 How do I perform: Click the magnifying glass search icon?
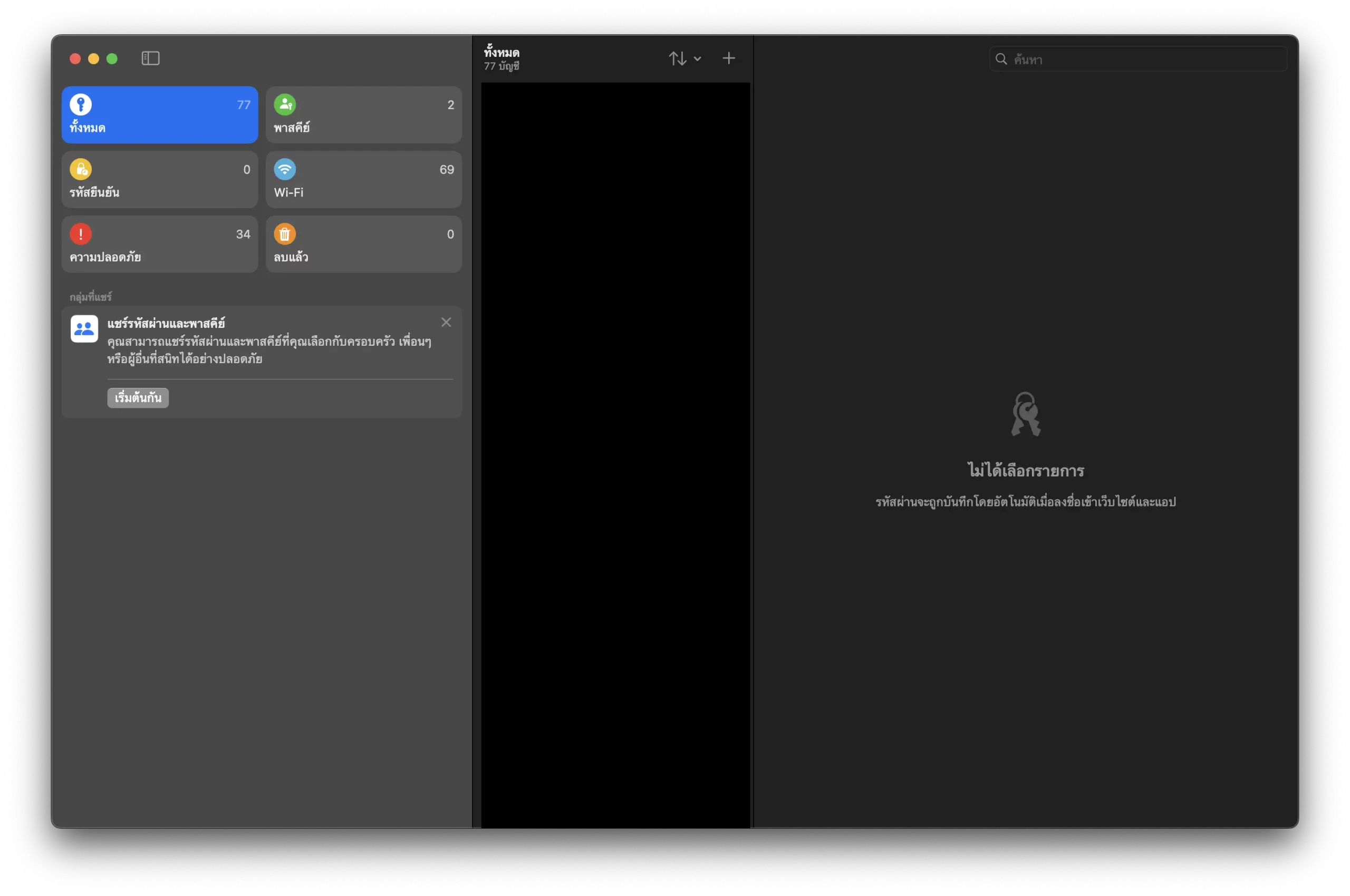[1001, 59]
